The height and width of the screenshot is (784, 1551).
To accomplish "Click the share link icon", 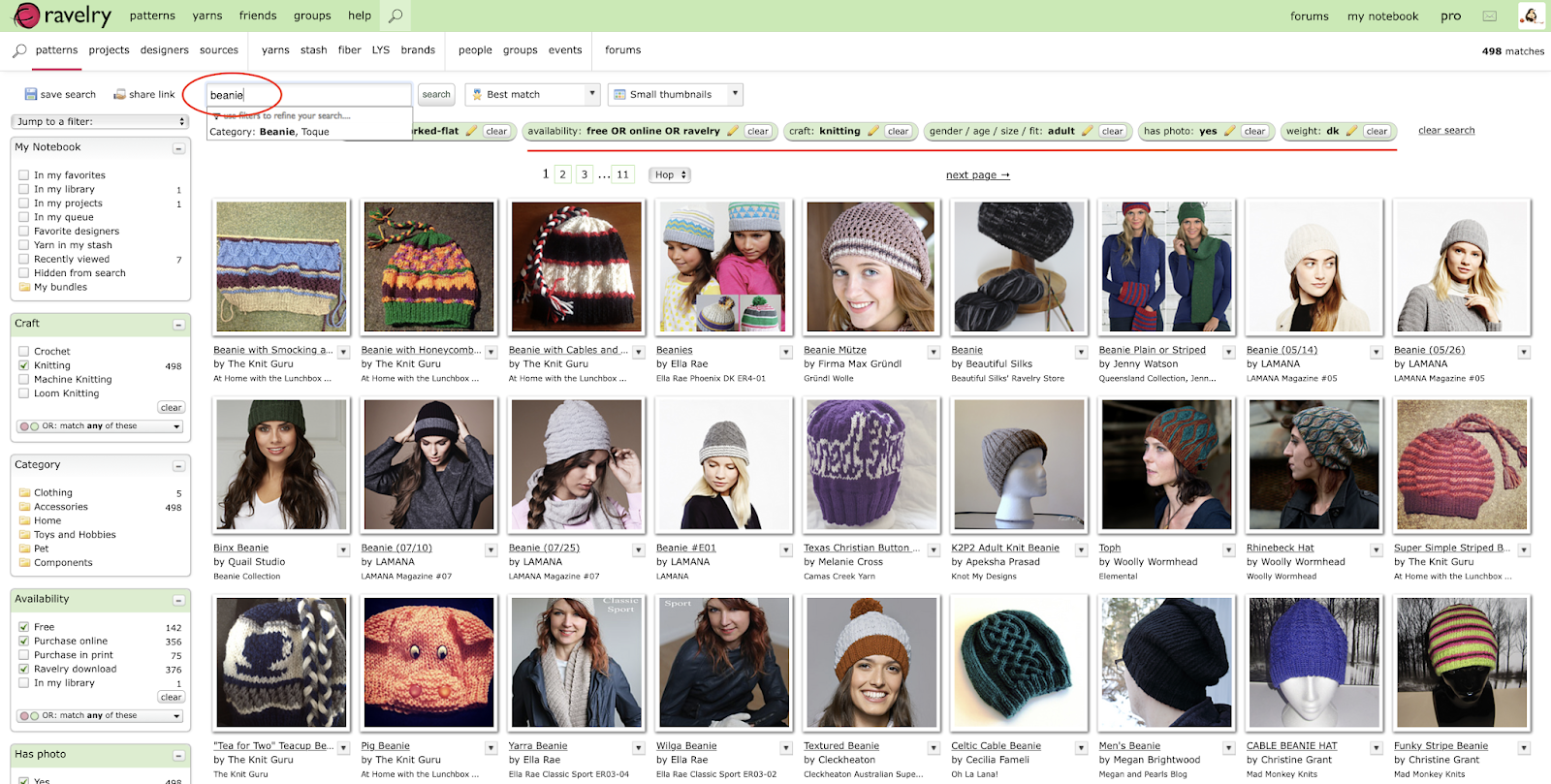I will pos(119,94).
